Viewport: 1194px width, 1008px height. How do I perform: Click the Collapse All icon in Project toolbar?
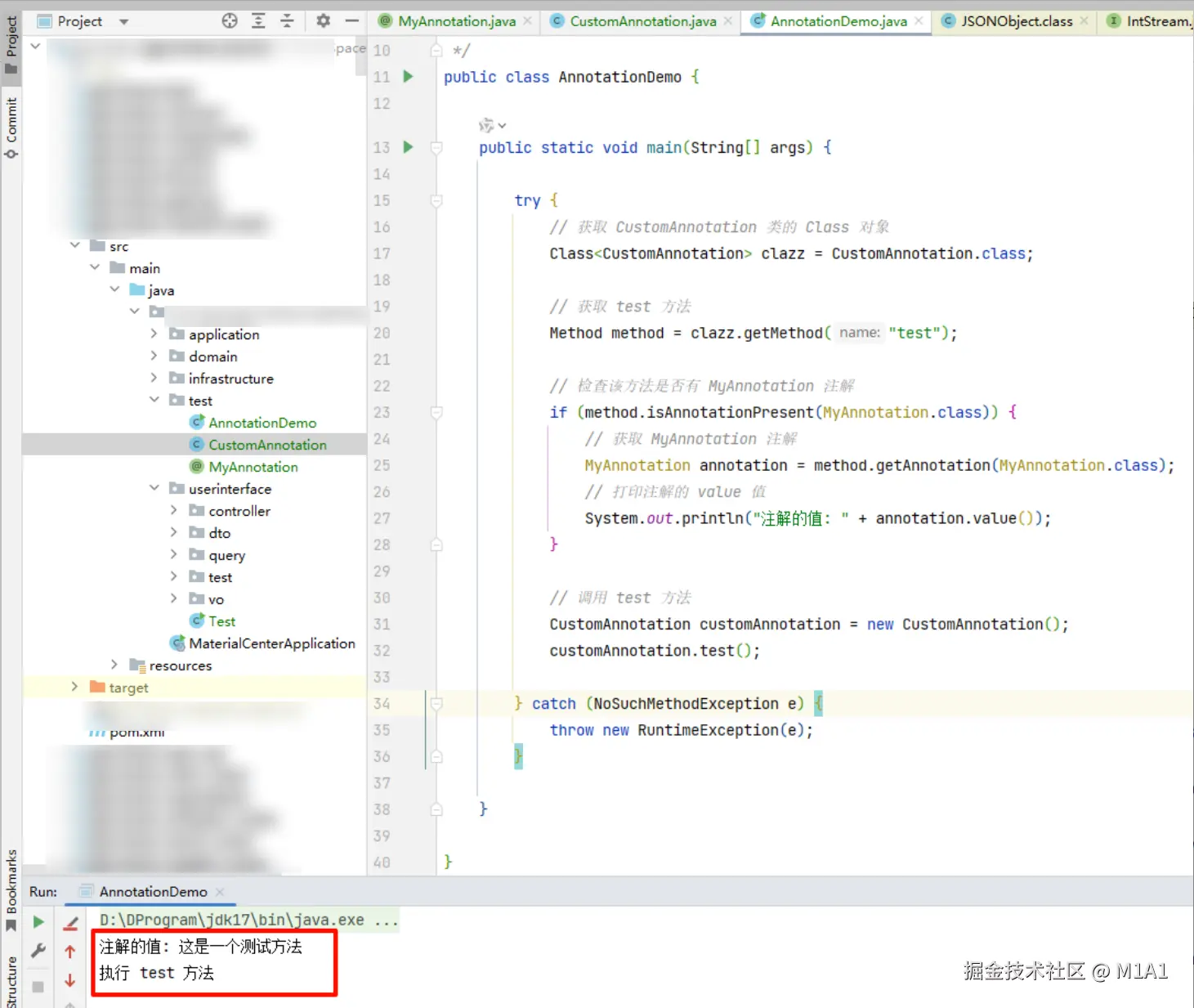[287, 21]
